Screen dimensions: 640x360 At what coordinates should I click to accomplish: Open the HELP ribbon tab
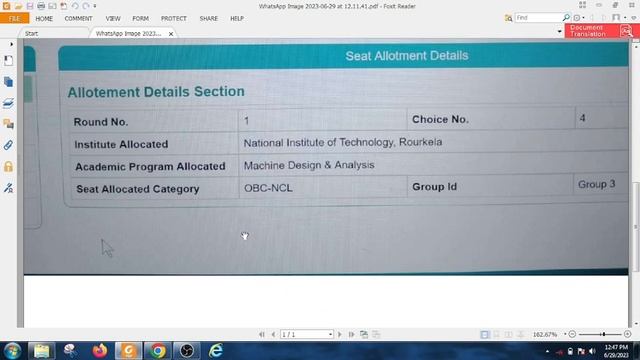237,18
